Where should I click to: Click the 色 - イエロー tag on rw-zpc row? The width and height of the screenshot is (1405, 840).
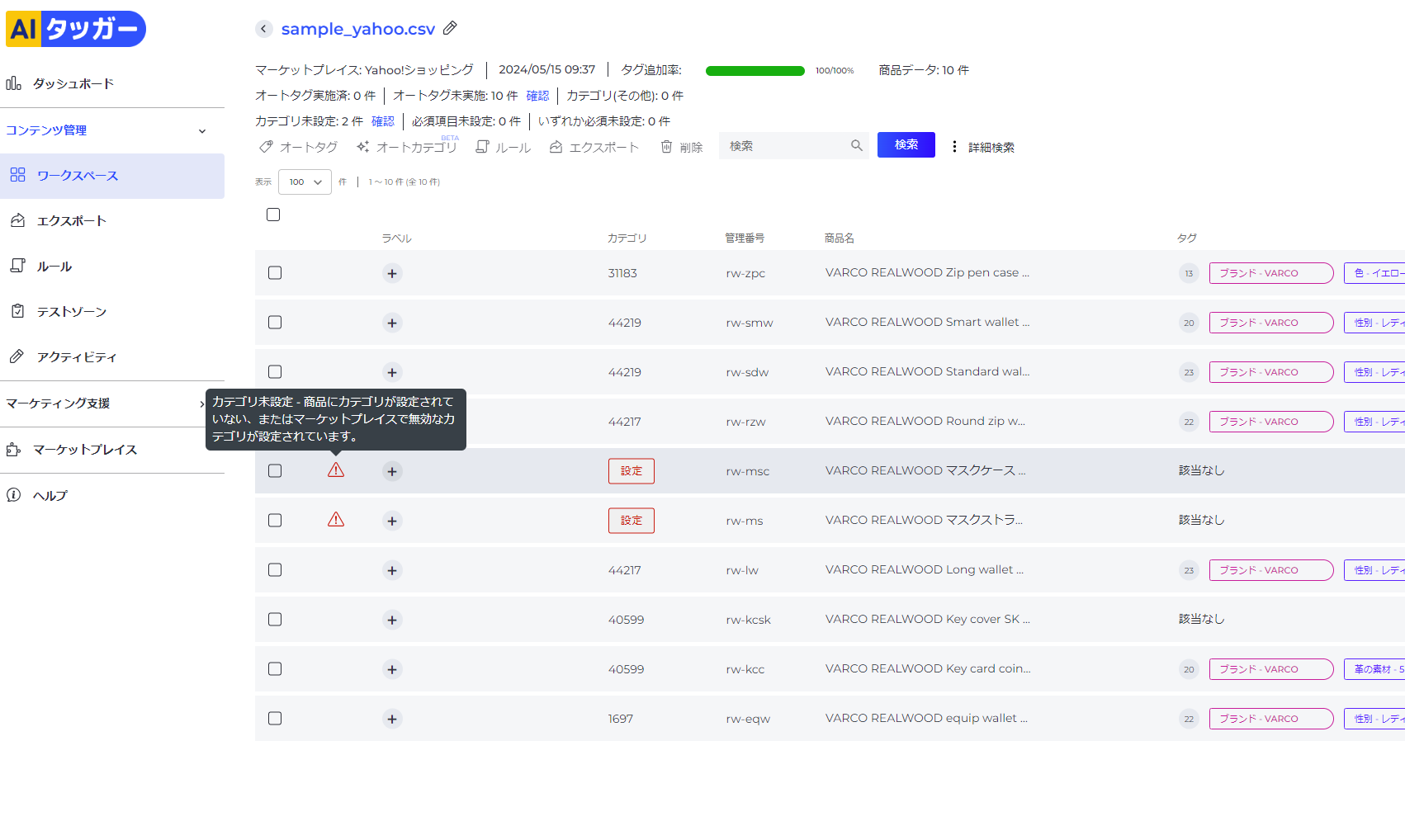(1374, 273)
